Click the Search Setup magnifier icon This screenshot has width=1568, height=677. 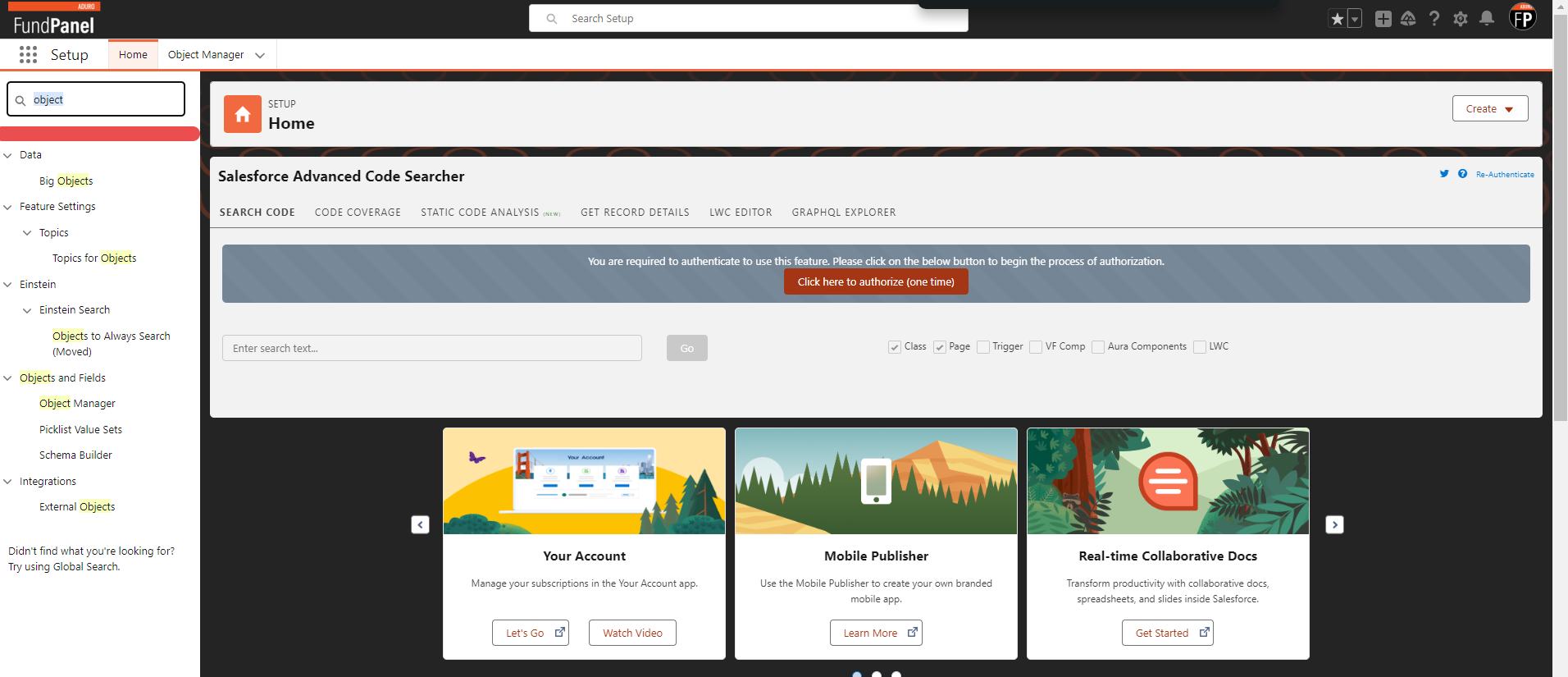552,18
